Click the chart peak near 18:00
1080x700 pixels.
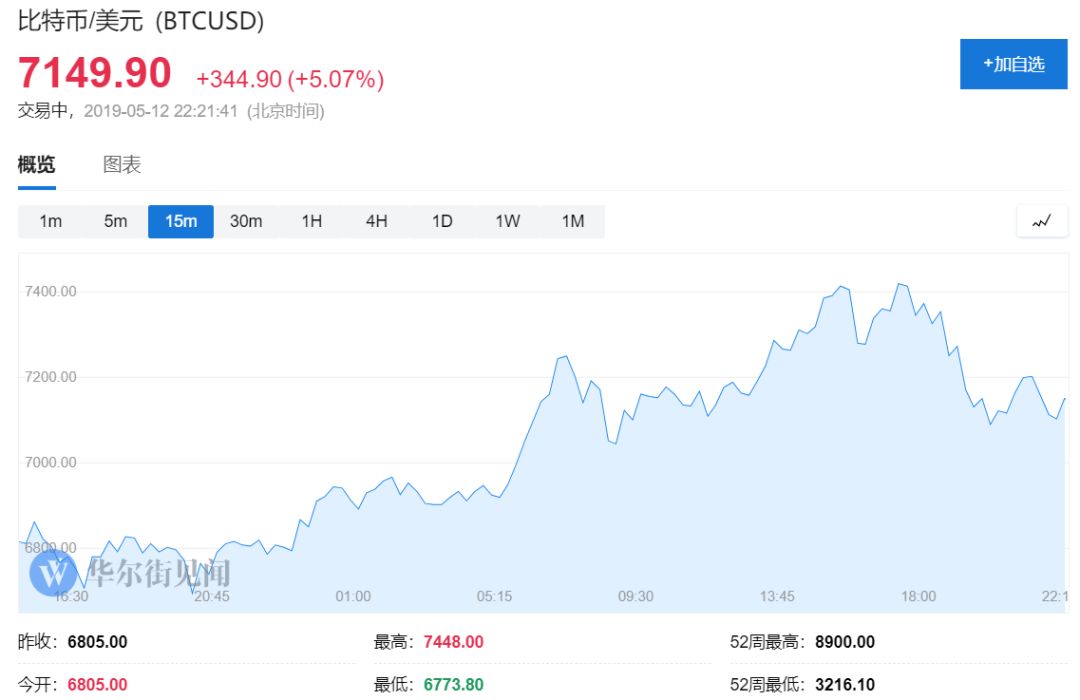coord(900,284)
